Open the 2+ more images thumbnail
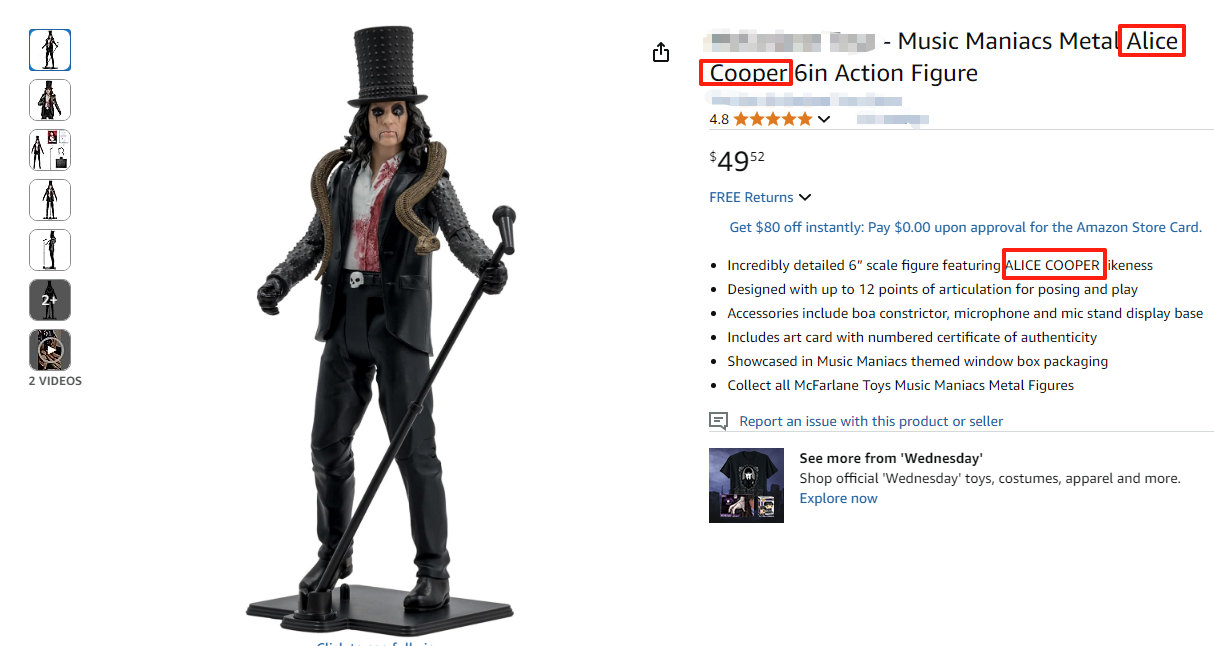This screenshot has height=646, width=1214. pos(50,300)
